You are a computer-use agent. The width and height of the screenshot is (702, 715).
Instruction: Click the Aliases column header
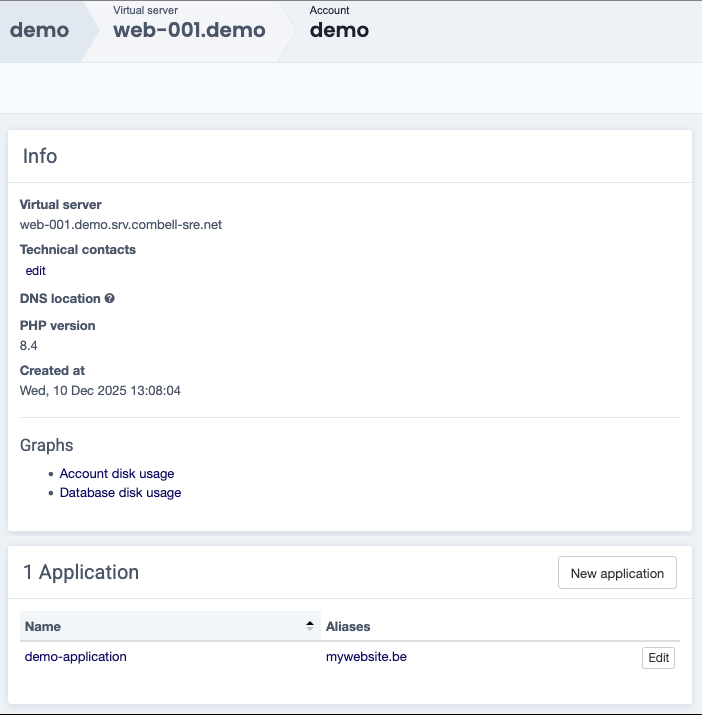pos(348,627)
